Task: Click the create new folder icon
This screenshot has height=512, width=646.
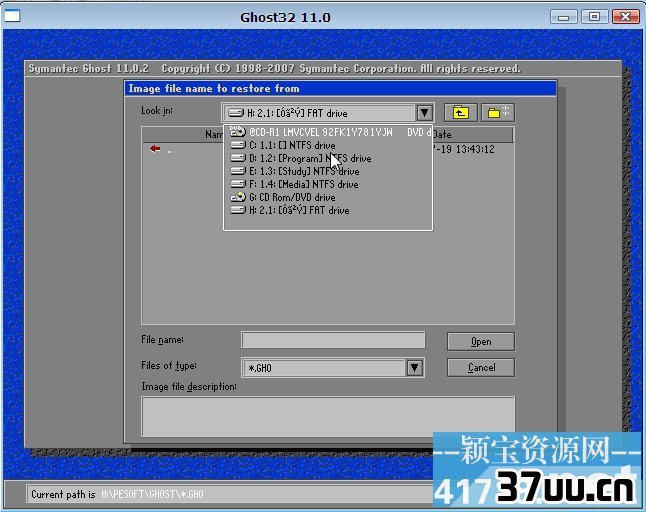Action: tap(498, 112)
